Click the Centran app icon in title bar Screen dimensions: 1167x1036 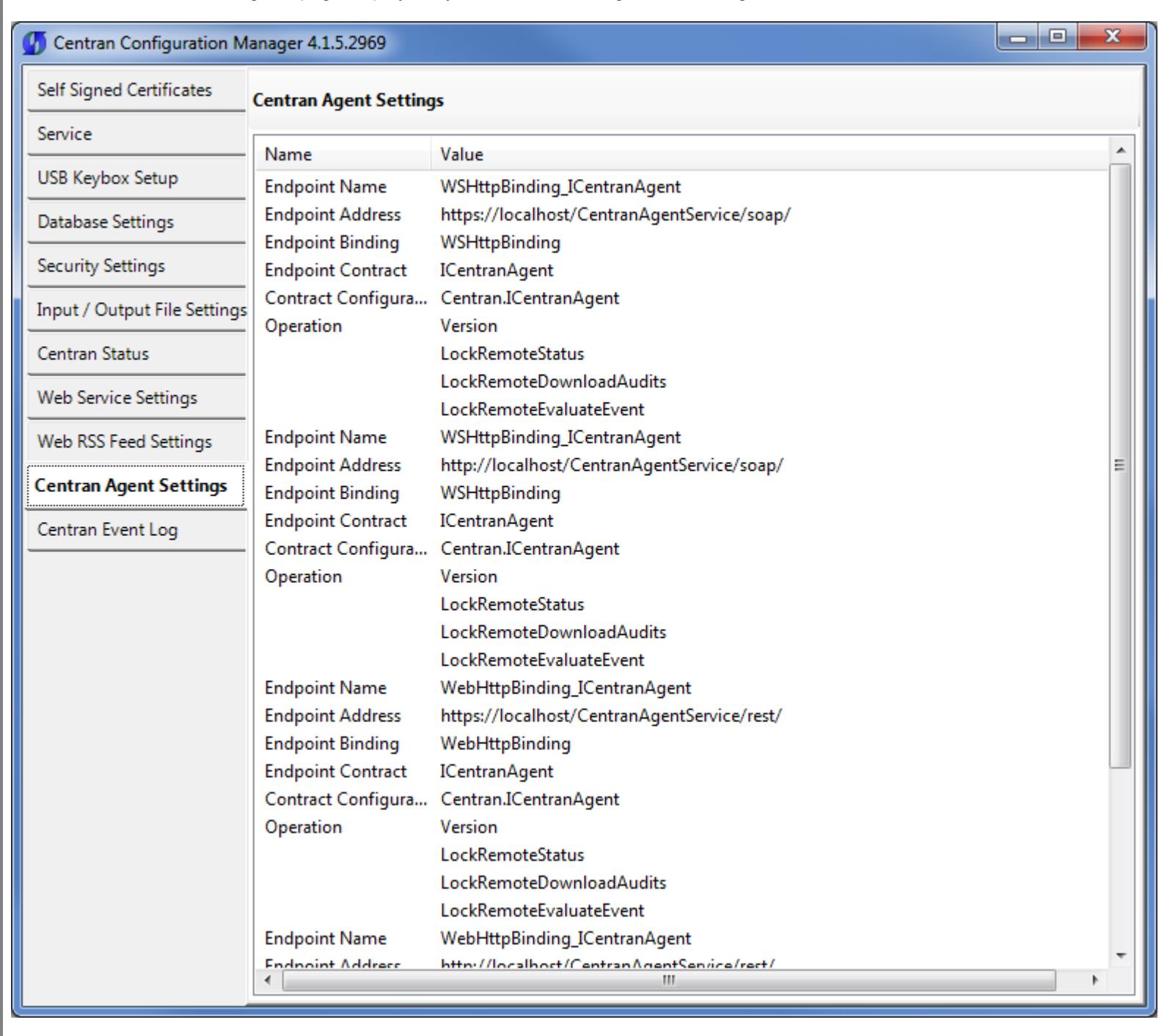[34, 43]
